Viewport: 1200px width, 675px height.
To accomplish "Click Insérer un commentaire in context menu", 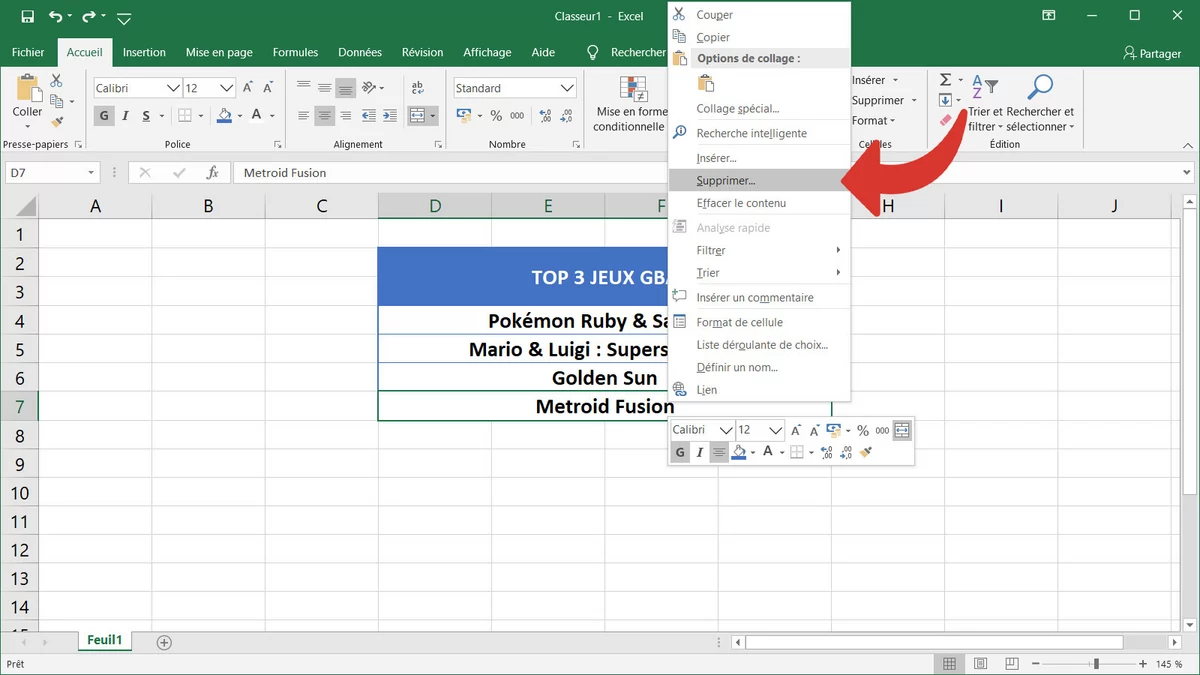I will pos(758,297).
